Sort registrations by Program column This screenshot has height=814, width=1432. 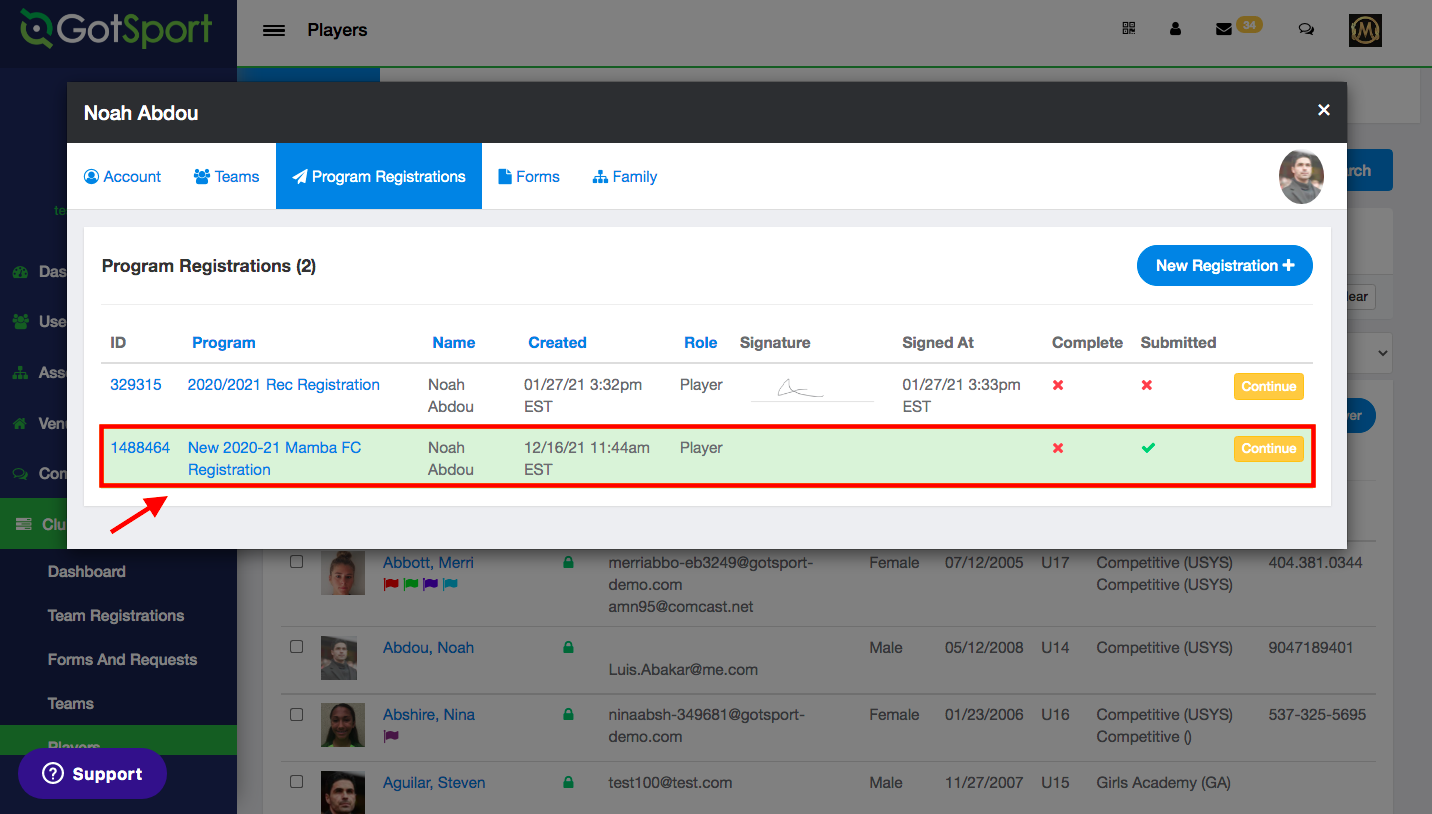(x=224, y=342)
